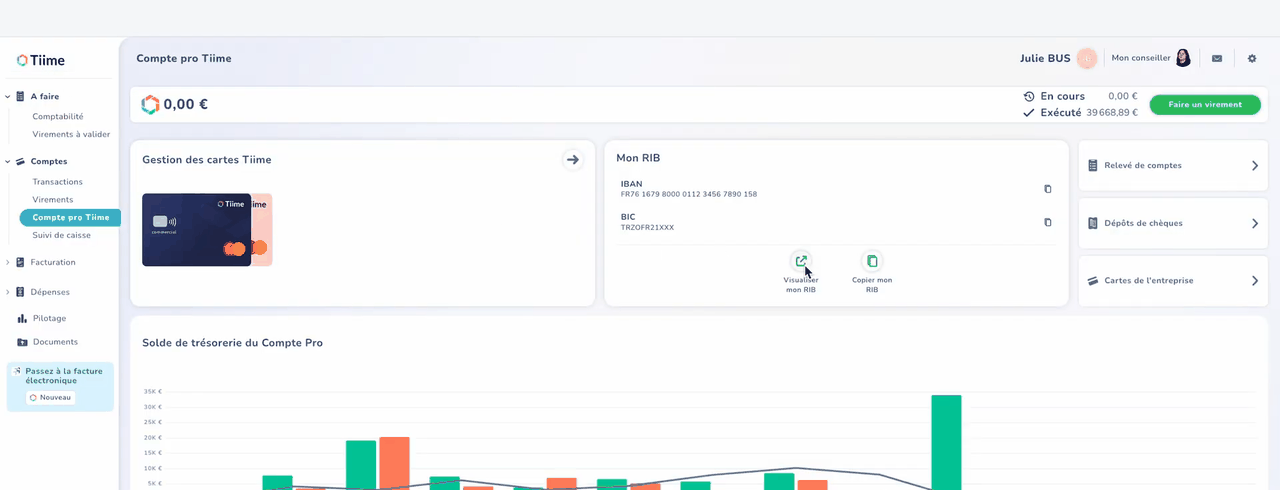This screenshot has width=1280, height=490.
Task: Click the Tiime logo in sidebar
Action: 41,60
